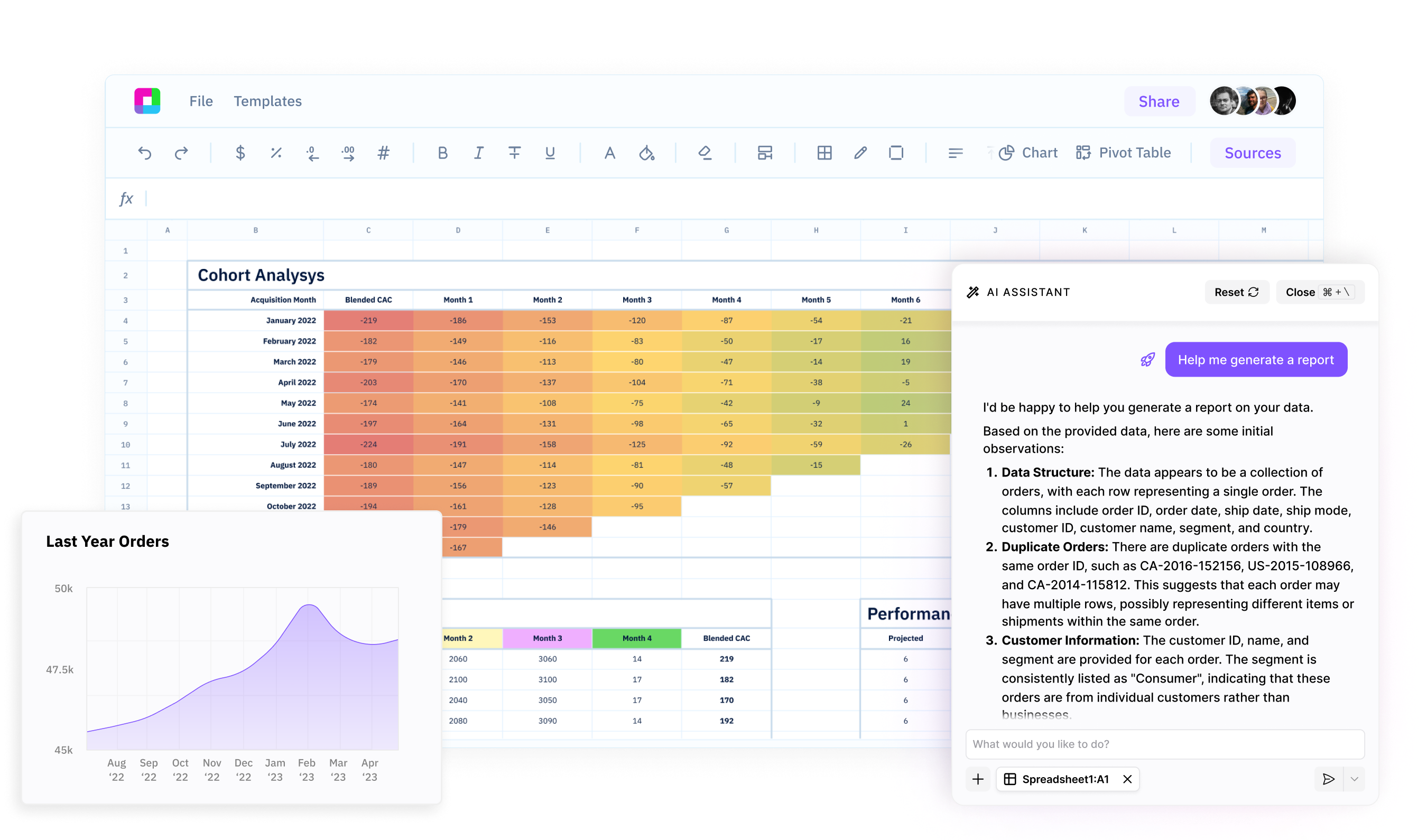The width and height of the screenshot is (1427, 840).
Task: Toggle italic text formatting
Action: click(x=478, y=153)
